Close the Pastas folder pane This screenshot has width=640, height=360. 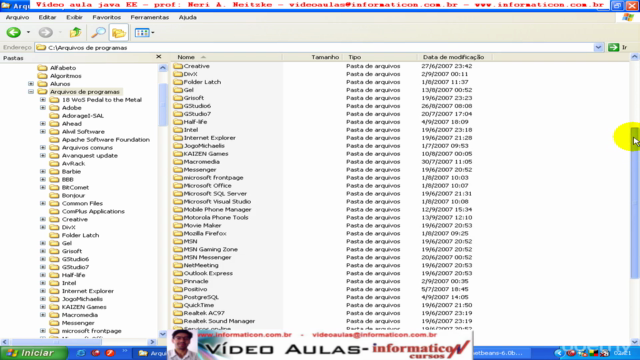[x=159, y=57]
